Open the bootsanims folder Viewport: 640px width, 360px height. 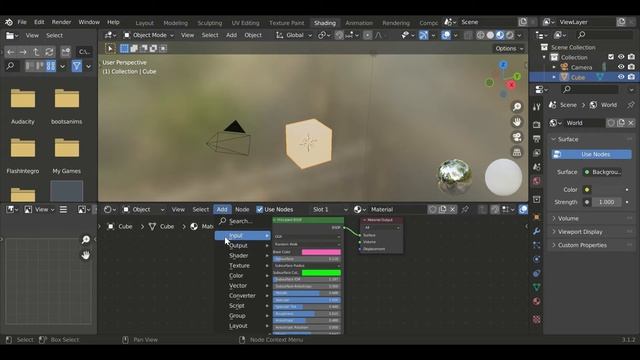click(67, 106)
